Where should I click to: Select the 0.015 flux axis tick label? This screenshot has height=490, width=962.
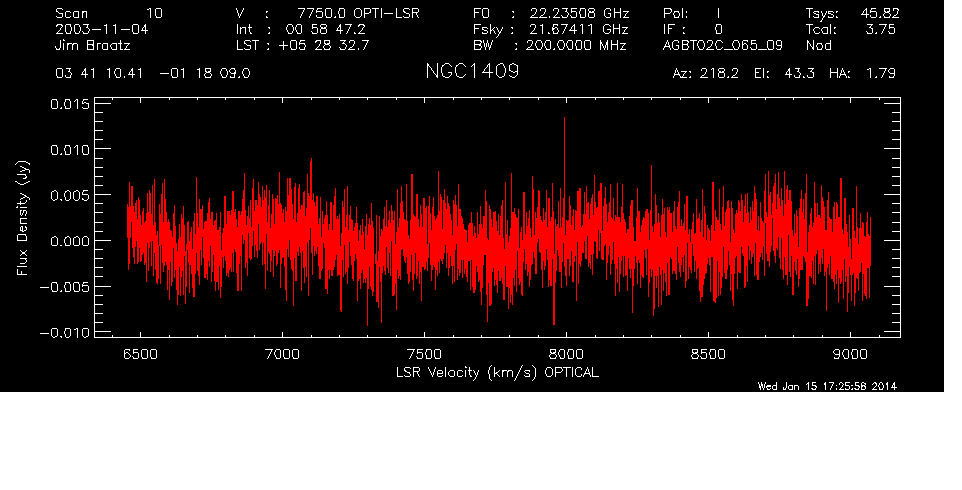pos(66,104)
